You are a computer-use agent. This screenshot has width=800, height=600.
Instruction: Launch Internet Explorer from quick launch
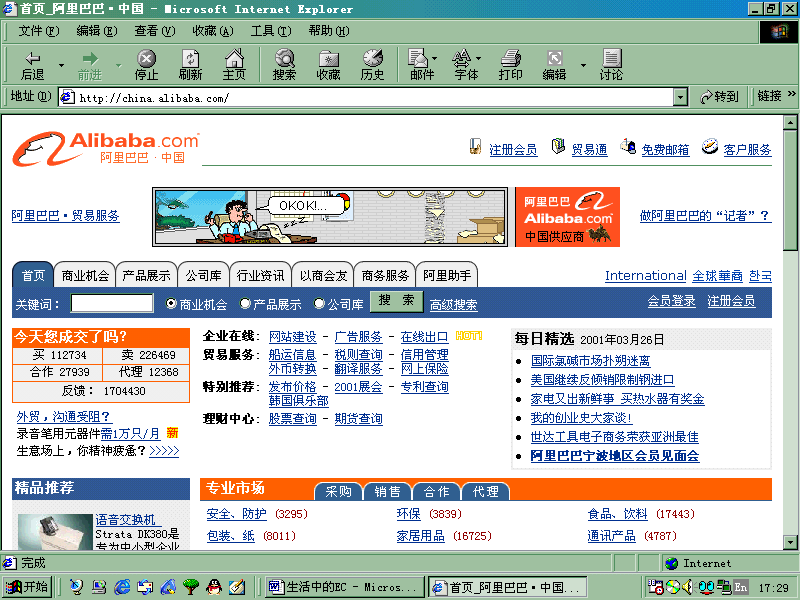coord(122,587)
